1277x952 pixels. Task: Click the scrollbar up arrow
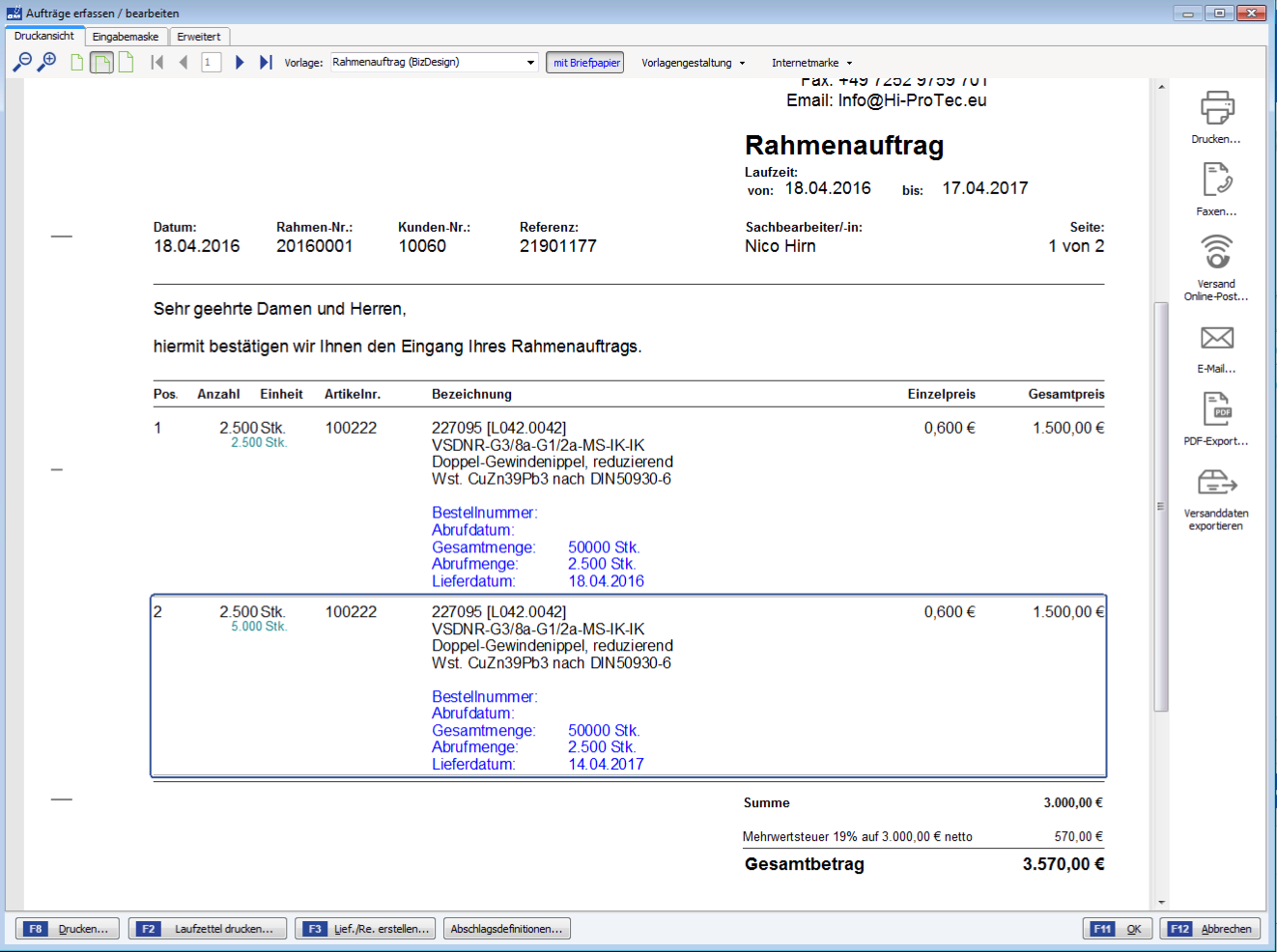pyautogui.click(x=1161, y=87)
